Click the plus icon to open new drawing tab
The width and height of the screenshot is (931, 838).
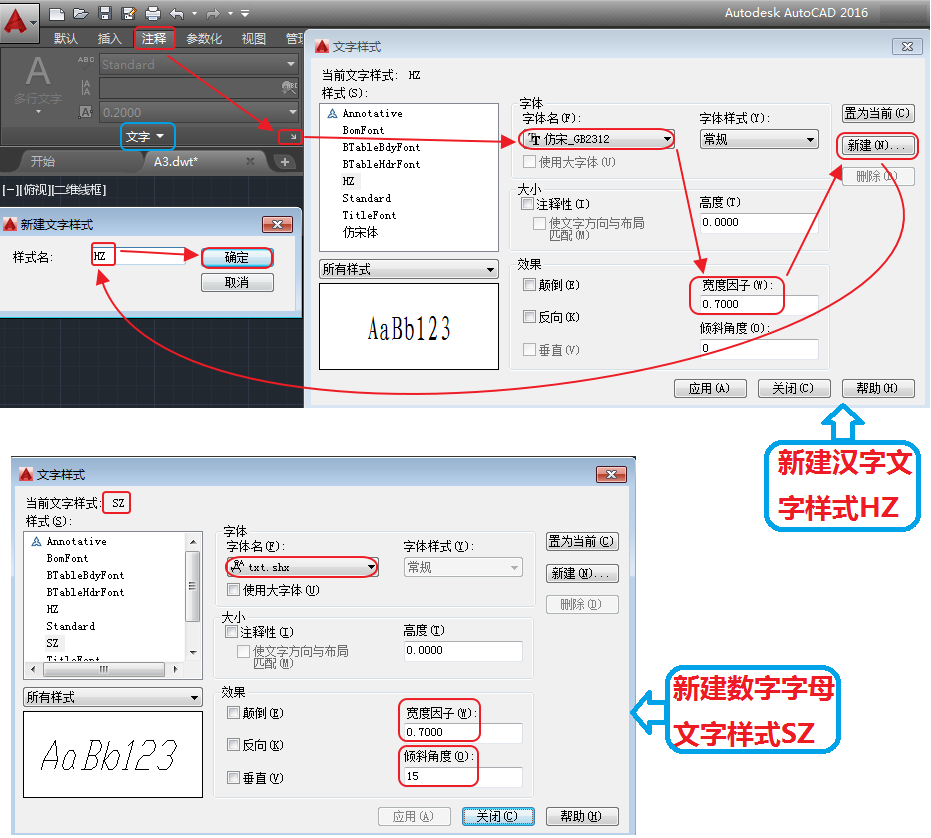(284, 162)
